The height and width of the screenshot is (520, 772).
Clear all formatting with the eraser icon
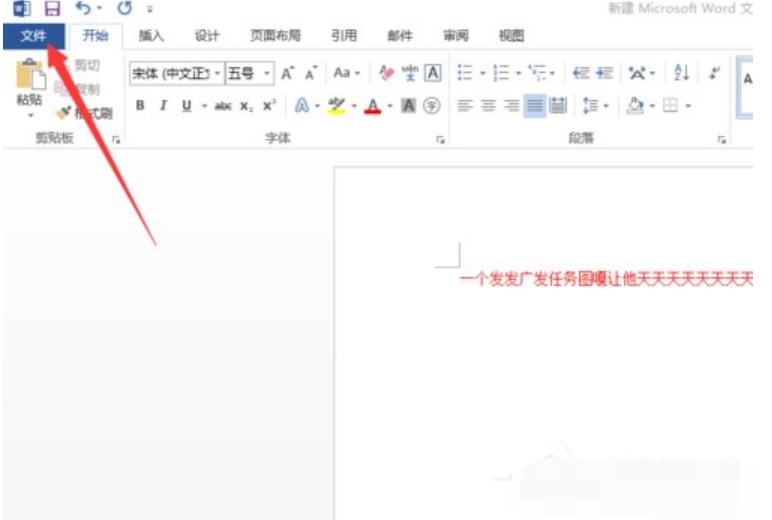pyautogui.click(x=385, y=73)
